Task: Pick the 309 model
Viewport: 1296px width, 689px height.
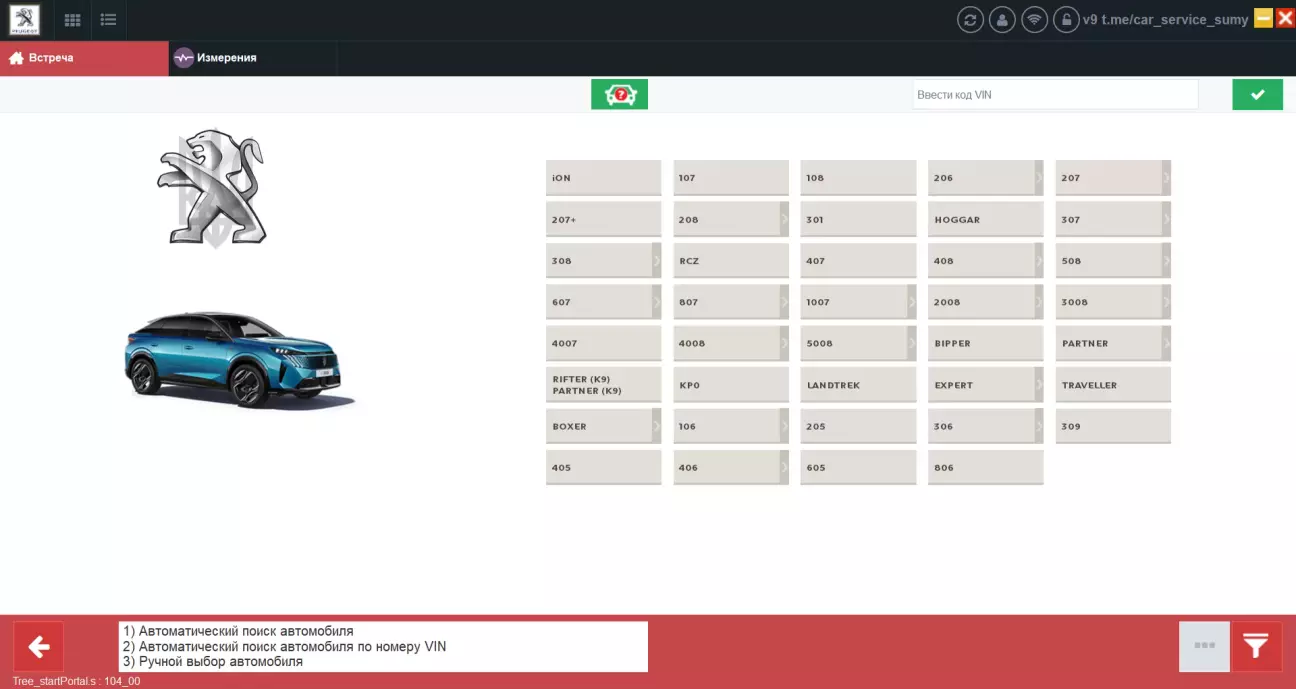Action: coord(1113,427)
